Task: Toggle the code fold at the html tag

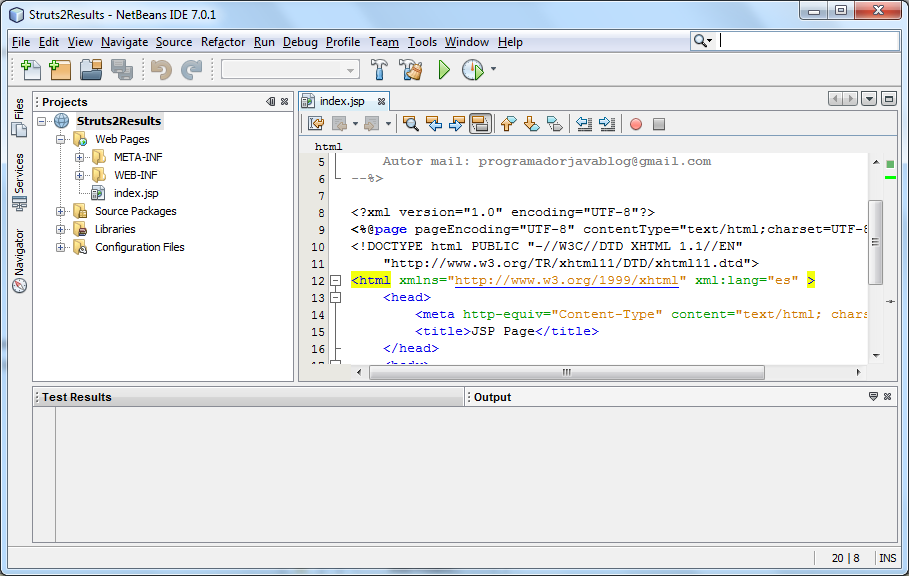Action: pos(336,280)
